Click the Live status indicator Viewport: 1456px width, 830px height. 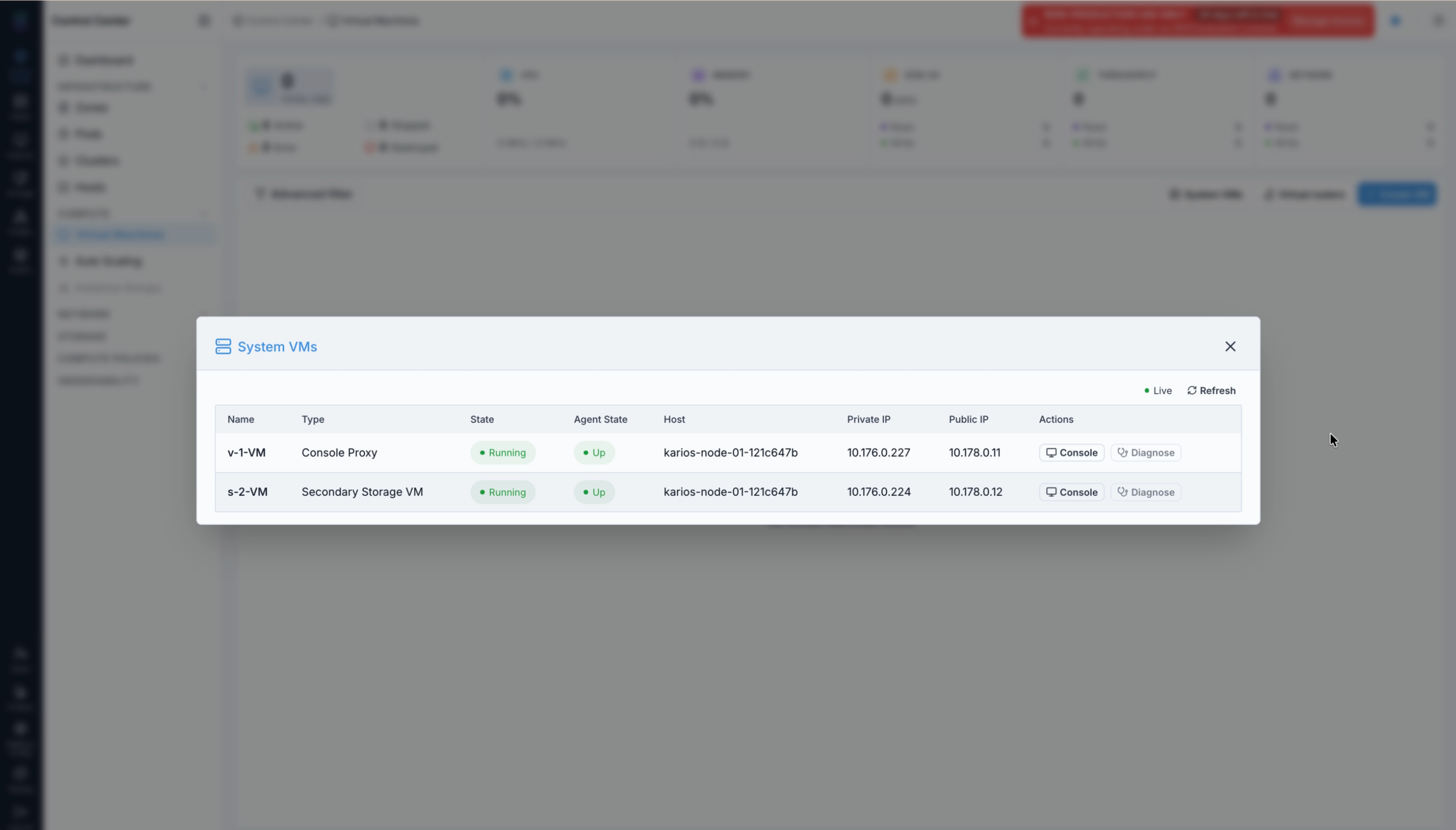click(1158, 391)
